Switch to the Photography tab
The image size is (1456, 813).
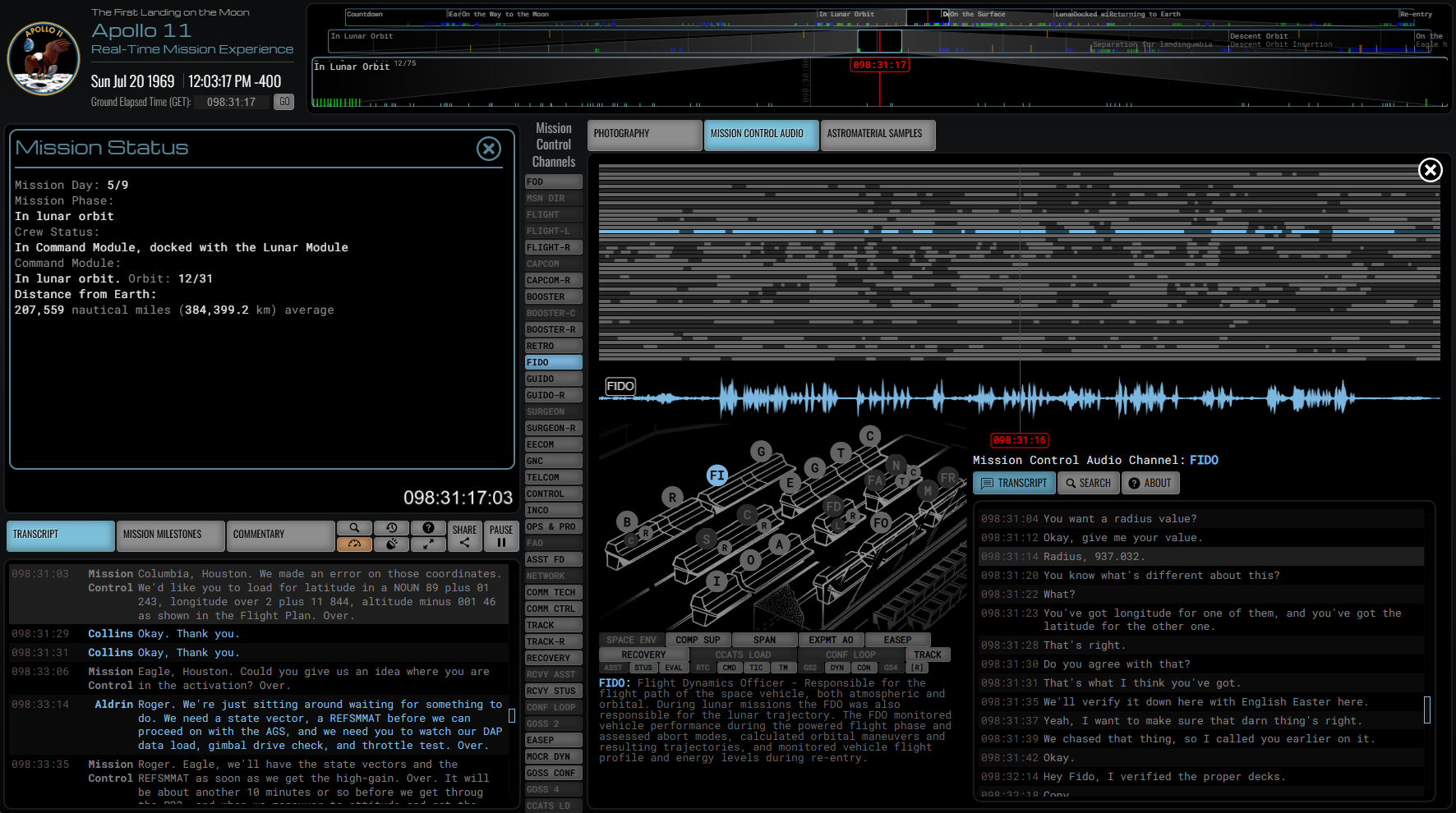pyautogui.click(x=645, y=135)
